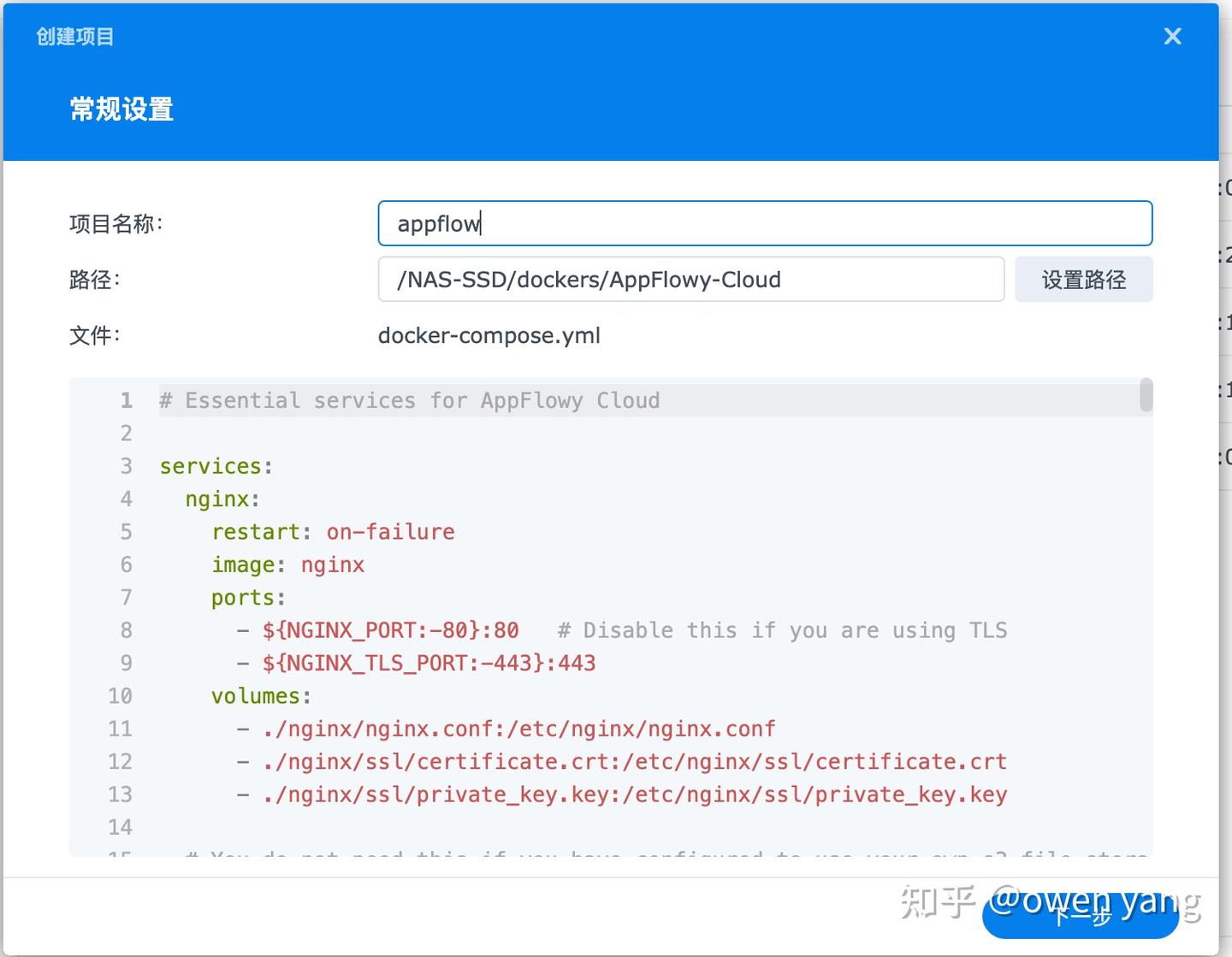Screen dimensions: 1232x957
Task: Click the Disable this if using TLS comment
Action: tap(783, 630)
